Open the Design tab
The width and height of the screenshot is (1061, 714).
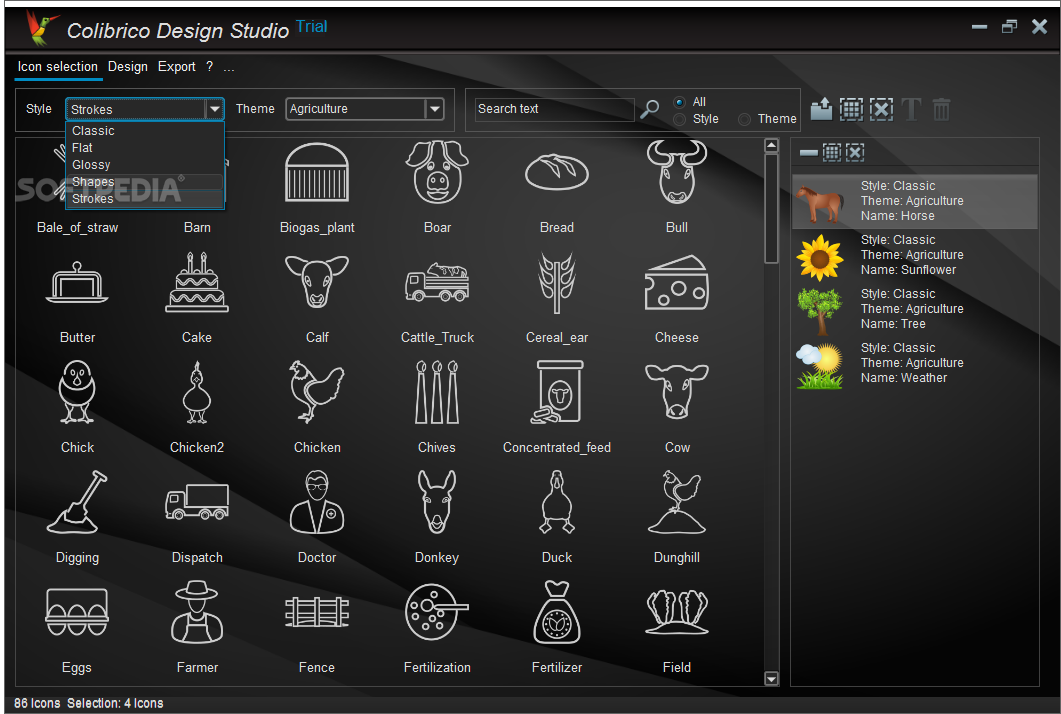point(128,66)
